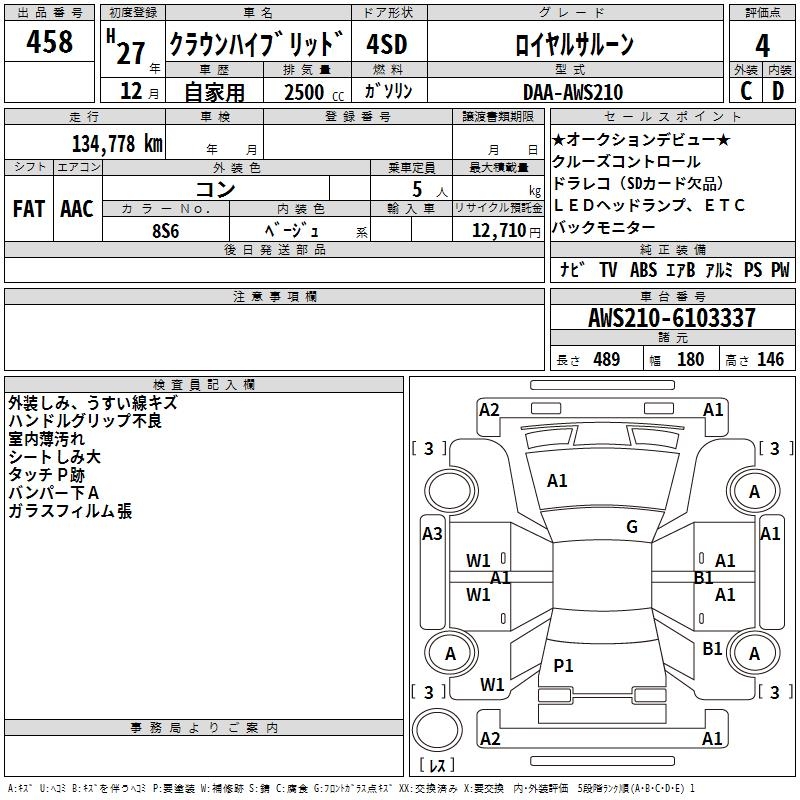Click the grade ロイヤルサルーン

[573, 44]
